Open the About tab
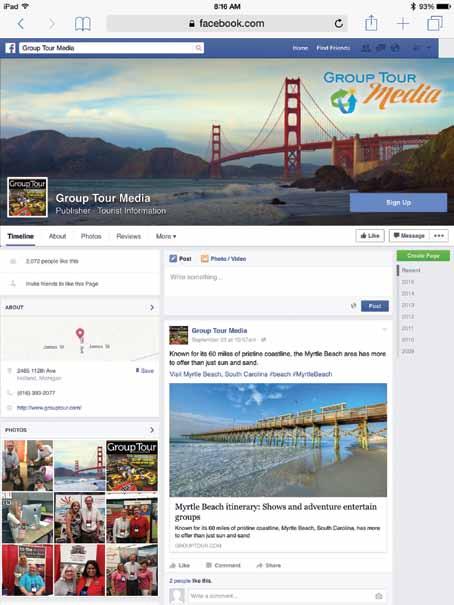The height and width of the screenshot is (605, 454). (x=57, y=236)
